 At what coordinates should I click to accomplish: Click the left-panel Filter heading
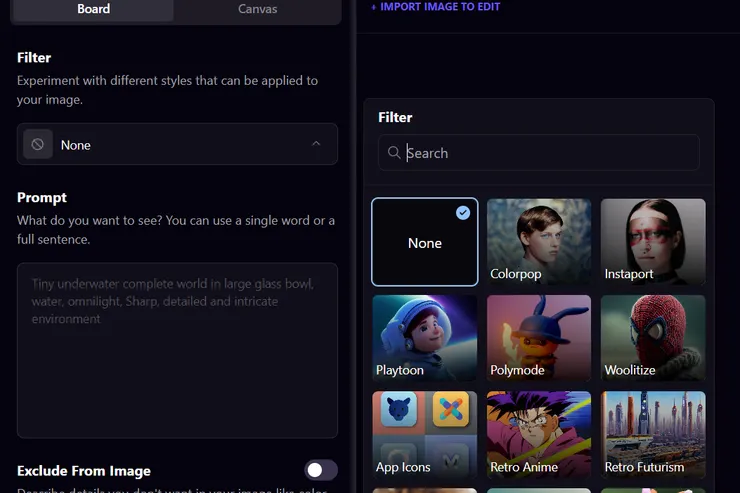34,58
